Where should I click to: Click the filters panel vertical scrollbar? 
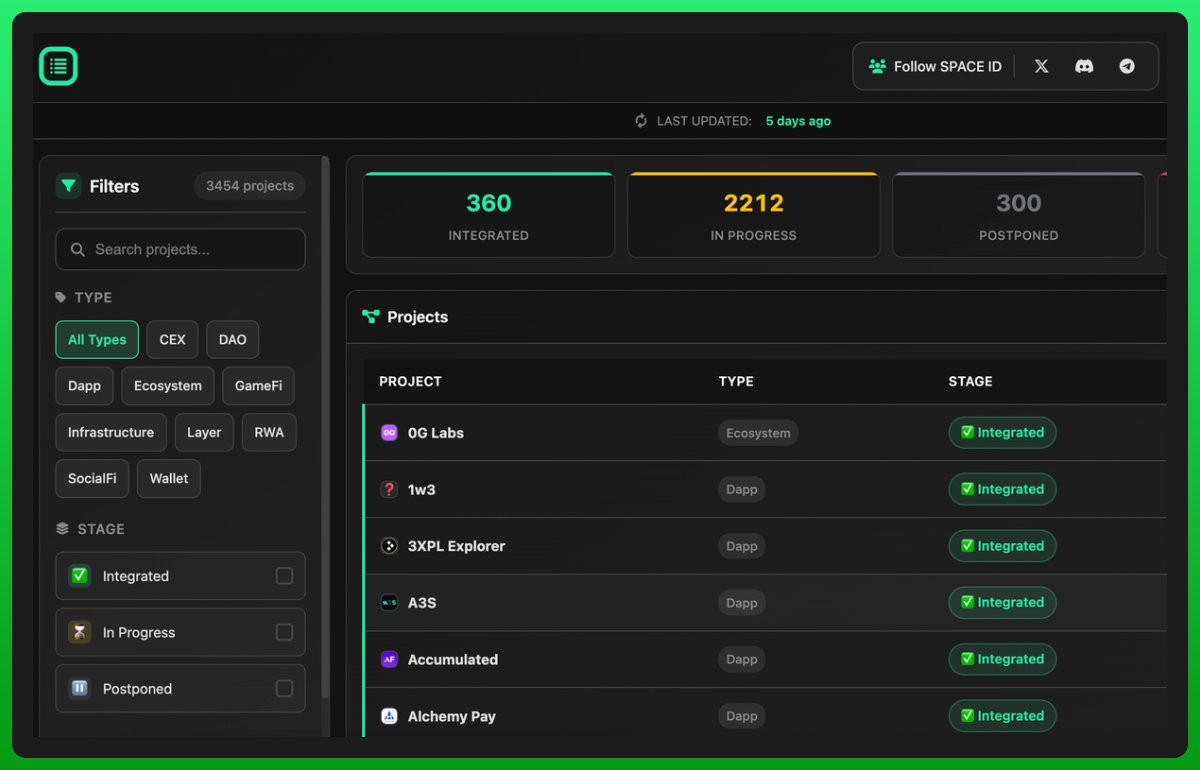(325, 427)
